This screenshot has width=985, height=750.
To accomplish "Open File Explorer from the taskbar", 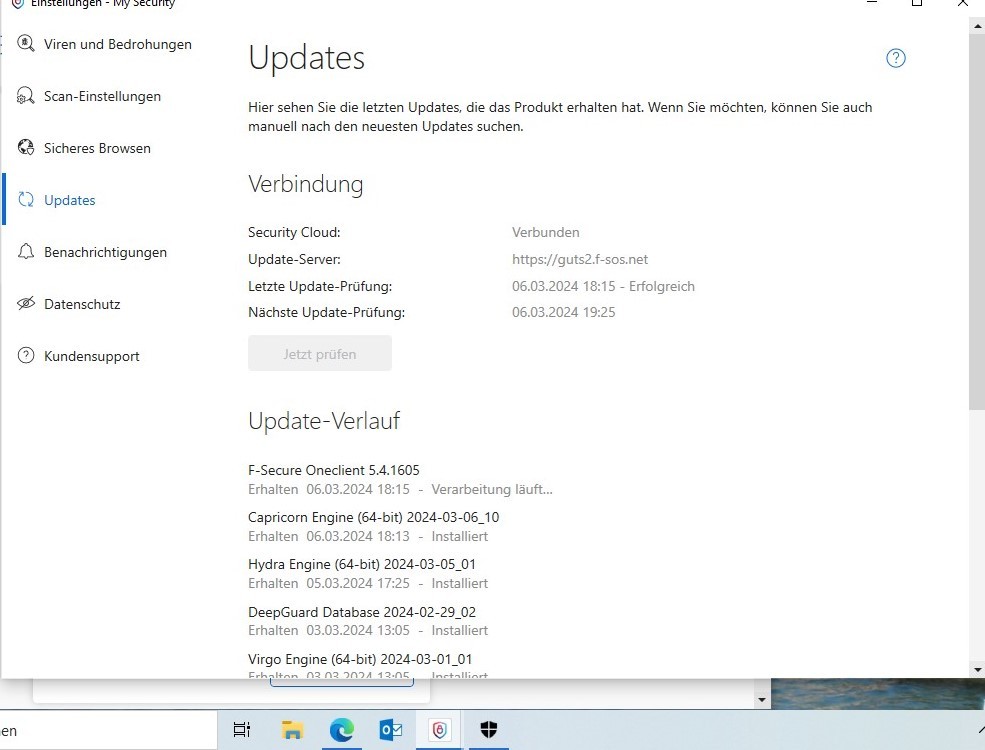I will coord(292,731).
